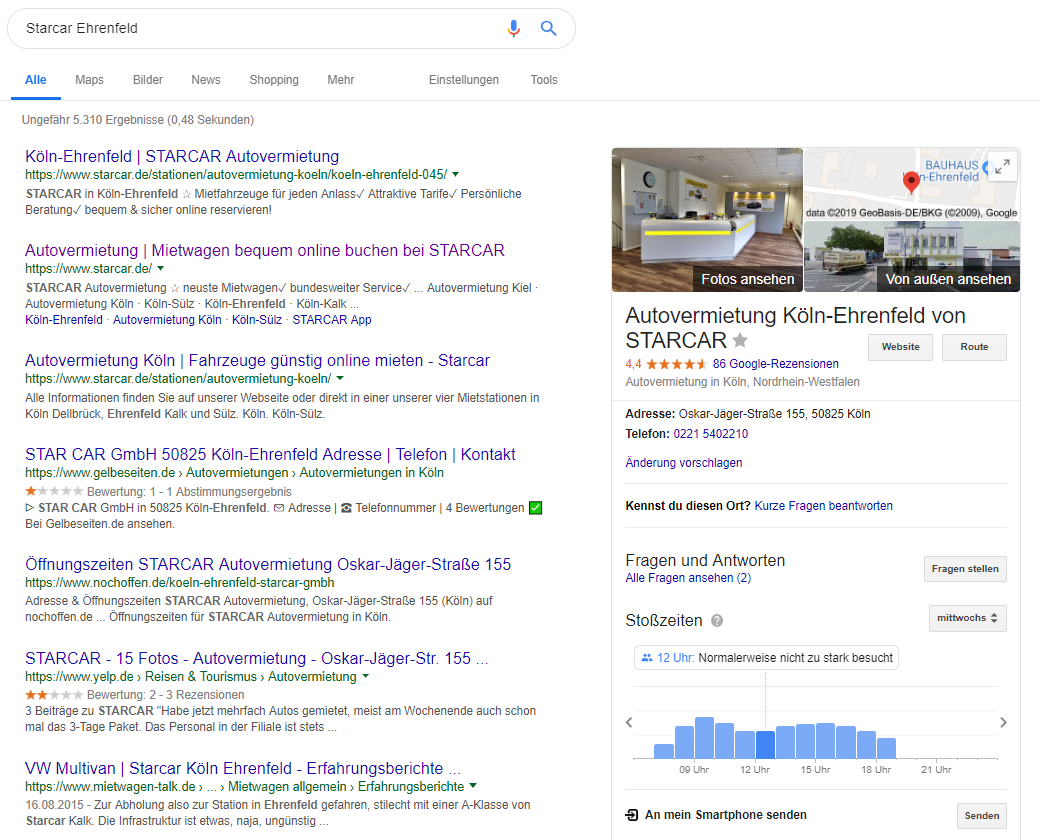Click the Stoßzeiten help question mark icon
The height and width of the screenshot is (840, 1040).
[717, 620]
